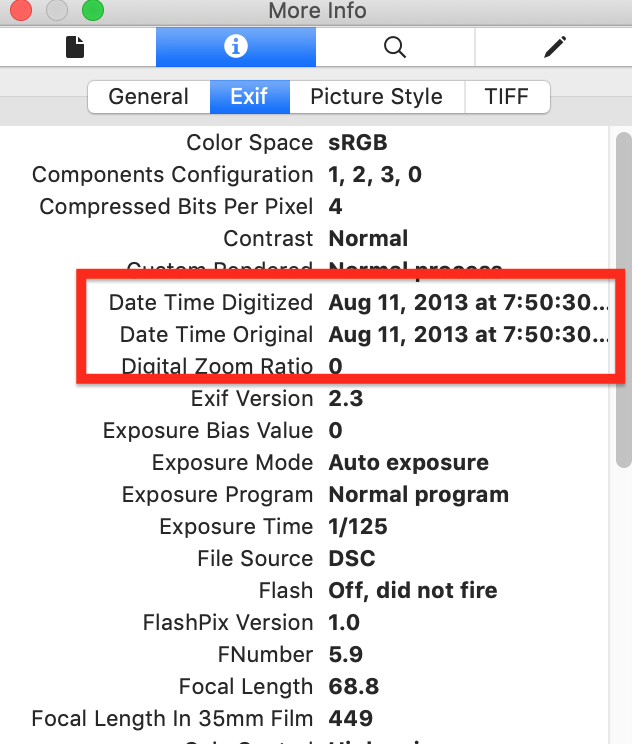Open the General Info document icon tab
This screenshot has height=744, width=632.
point(75,47)
